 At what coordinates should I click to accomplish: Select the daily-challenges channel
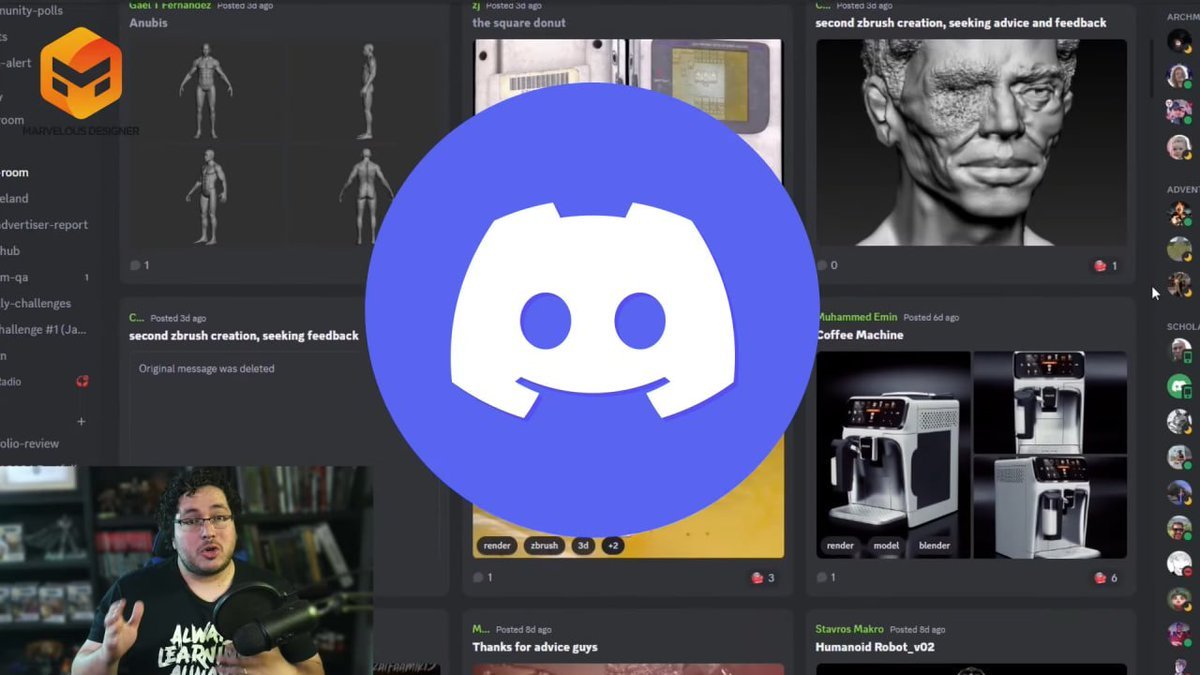pyautogui.click(x=35, y=303)
